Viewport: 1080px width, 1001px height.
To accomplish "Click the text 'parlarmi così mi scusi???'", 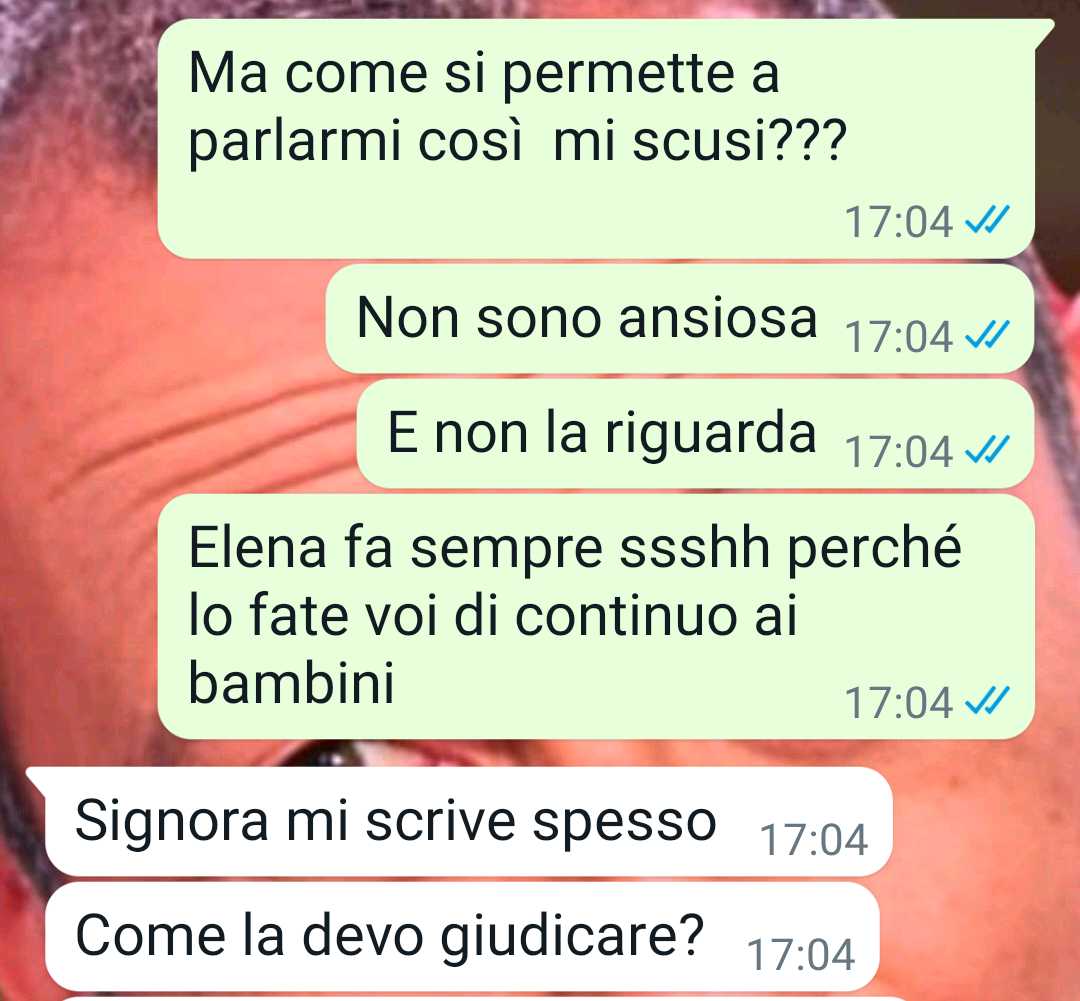I will (x=517, y=141).
